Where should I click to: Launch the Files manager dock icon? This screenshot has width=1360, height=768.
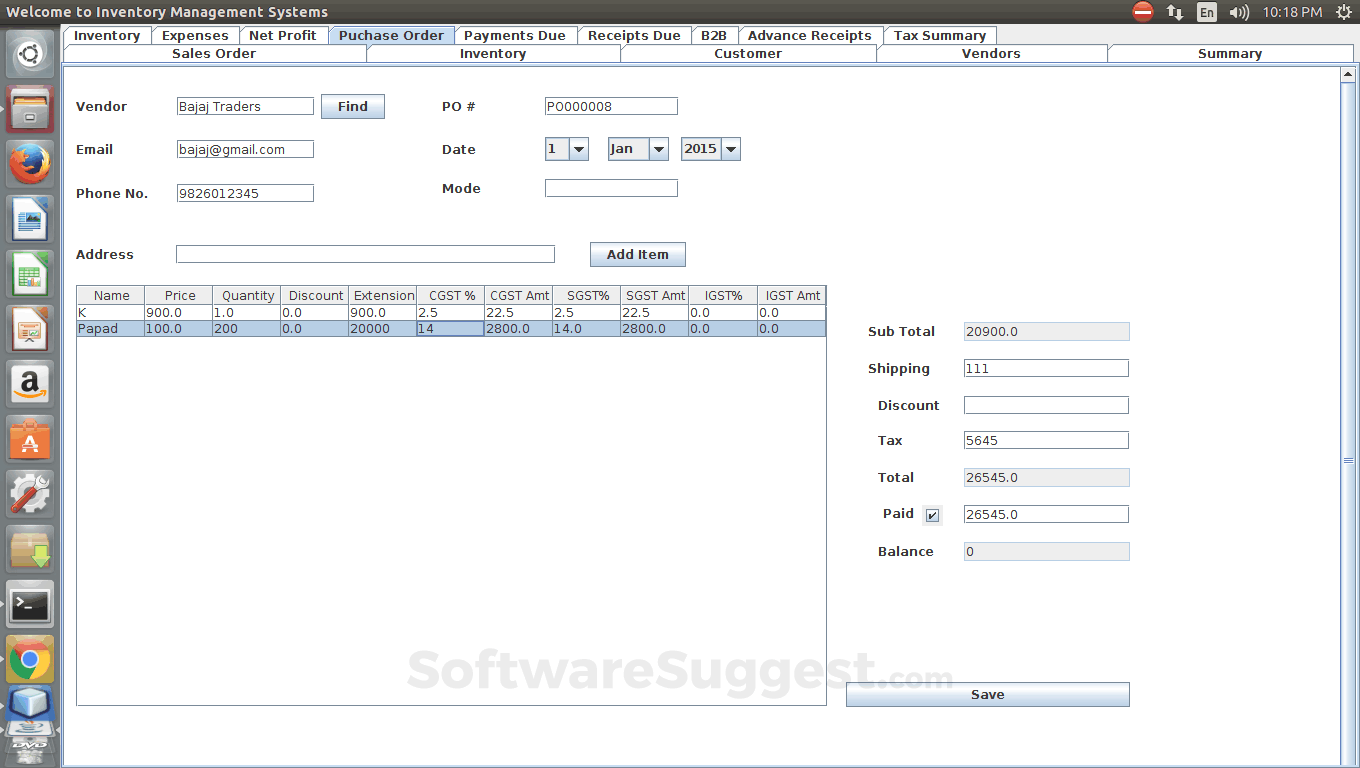pos(30,109)
